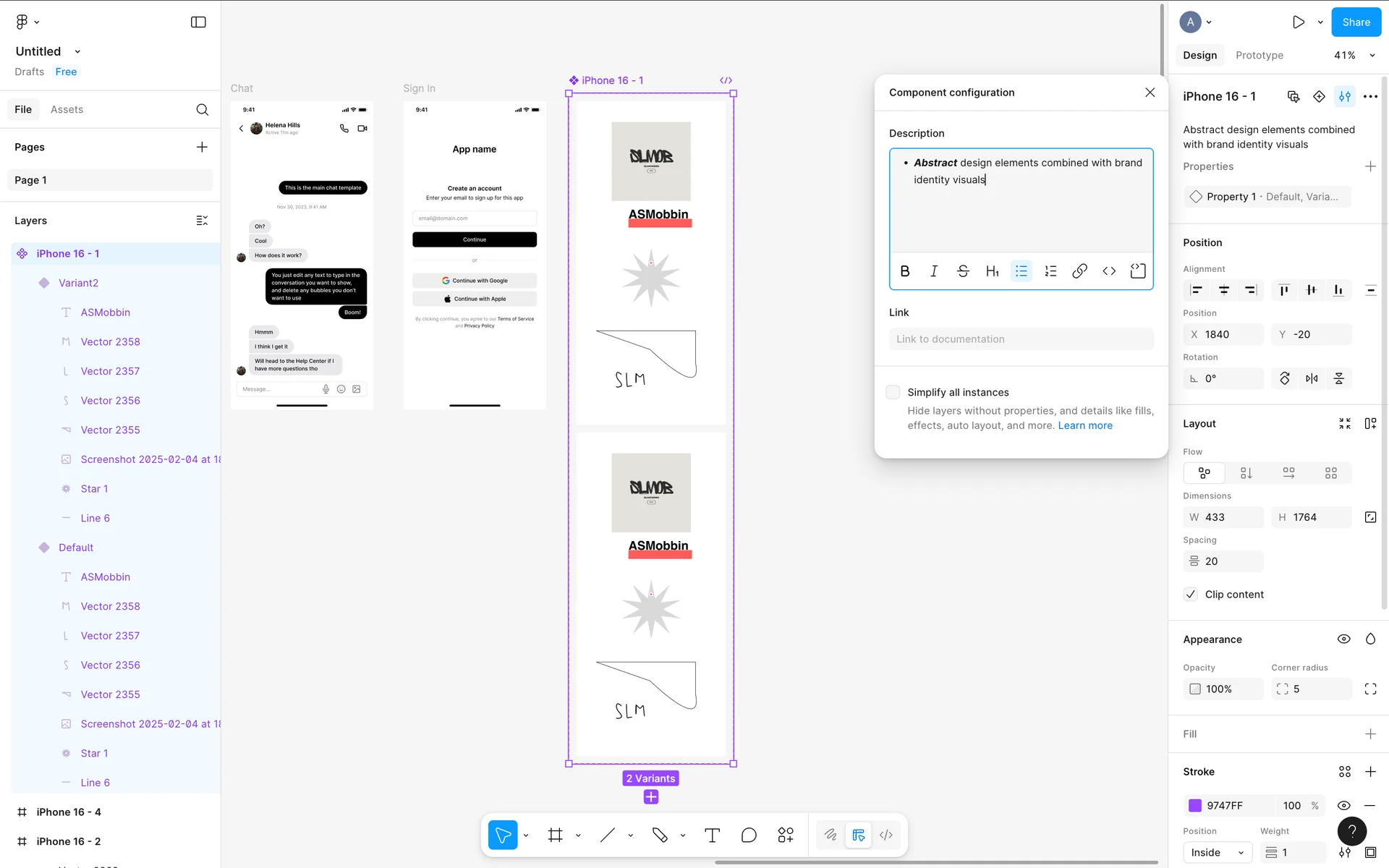This screenshot has width=1389, height=868.
Task: Open the zoom percentage dropdown
Action: [1353, 56]
